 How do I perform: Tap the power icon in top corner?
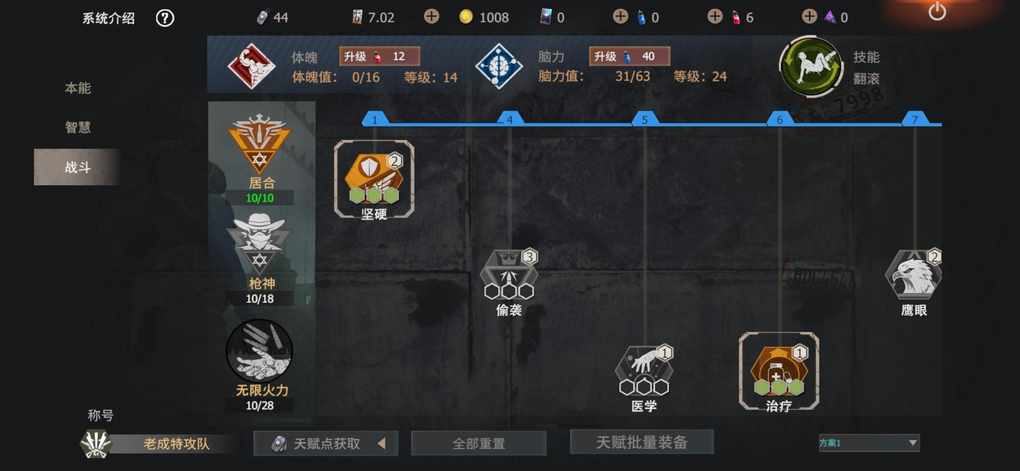(x=937, y=11)
